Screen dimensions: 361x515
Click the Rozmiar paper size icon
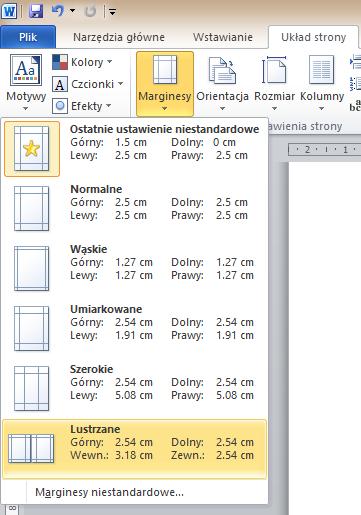(274, 70)
